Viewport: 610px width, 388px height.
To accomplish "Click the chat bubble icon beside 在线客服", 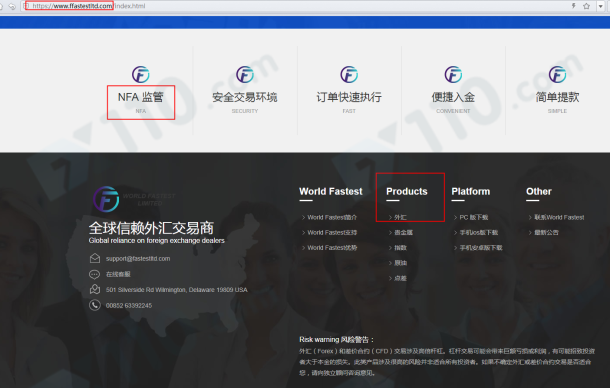I will coord(95,274).
